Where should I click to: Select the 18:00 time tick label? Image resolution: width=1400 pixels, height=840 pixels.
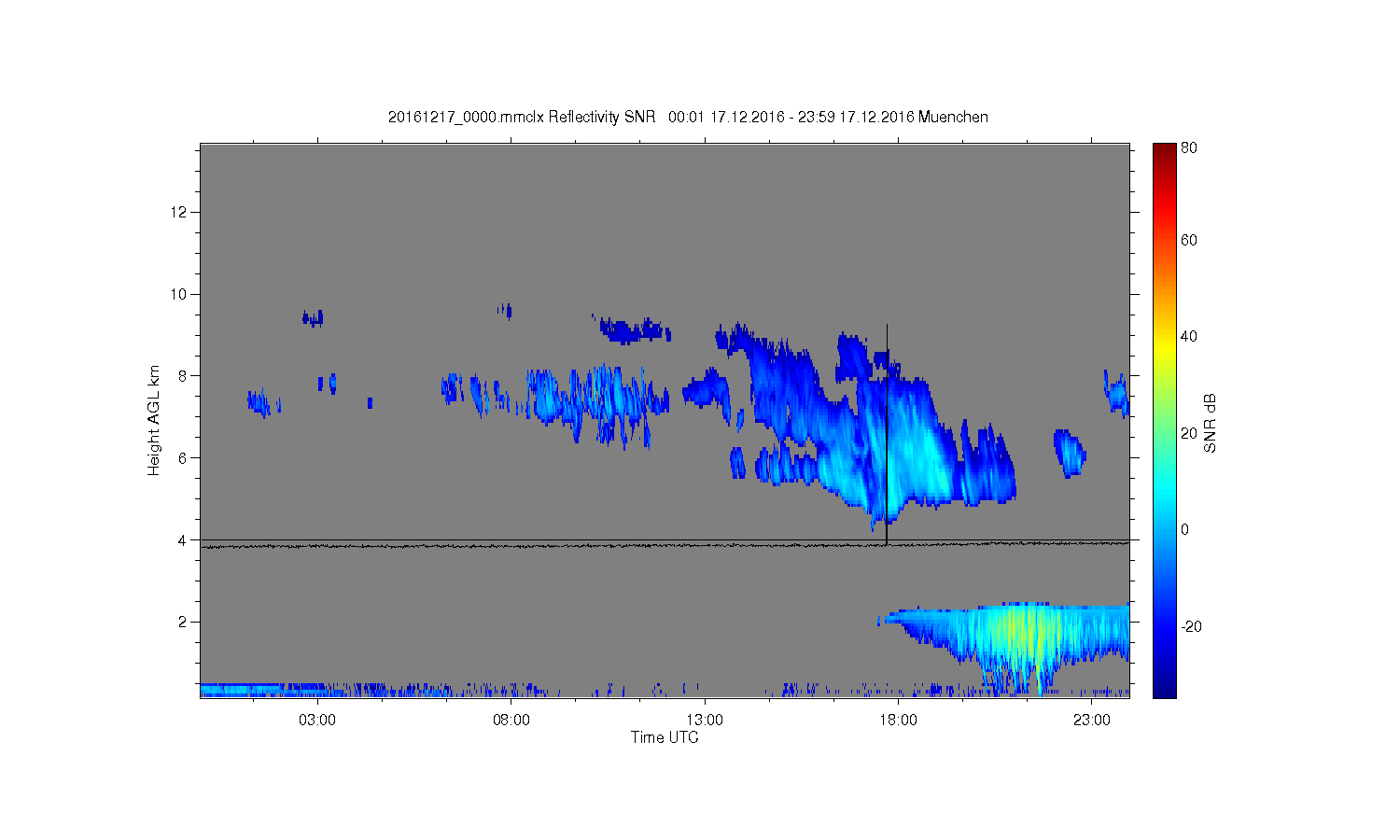coord(898,721)
